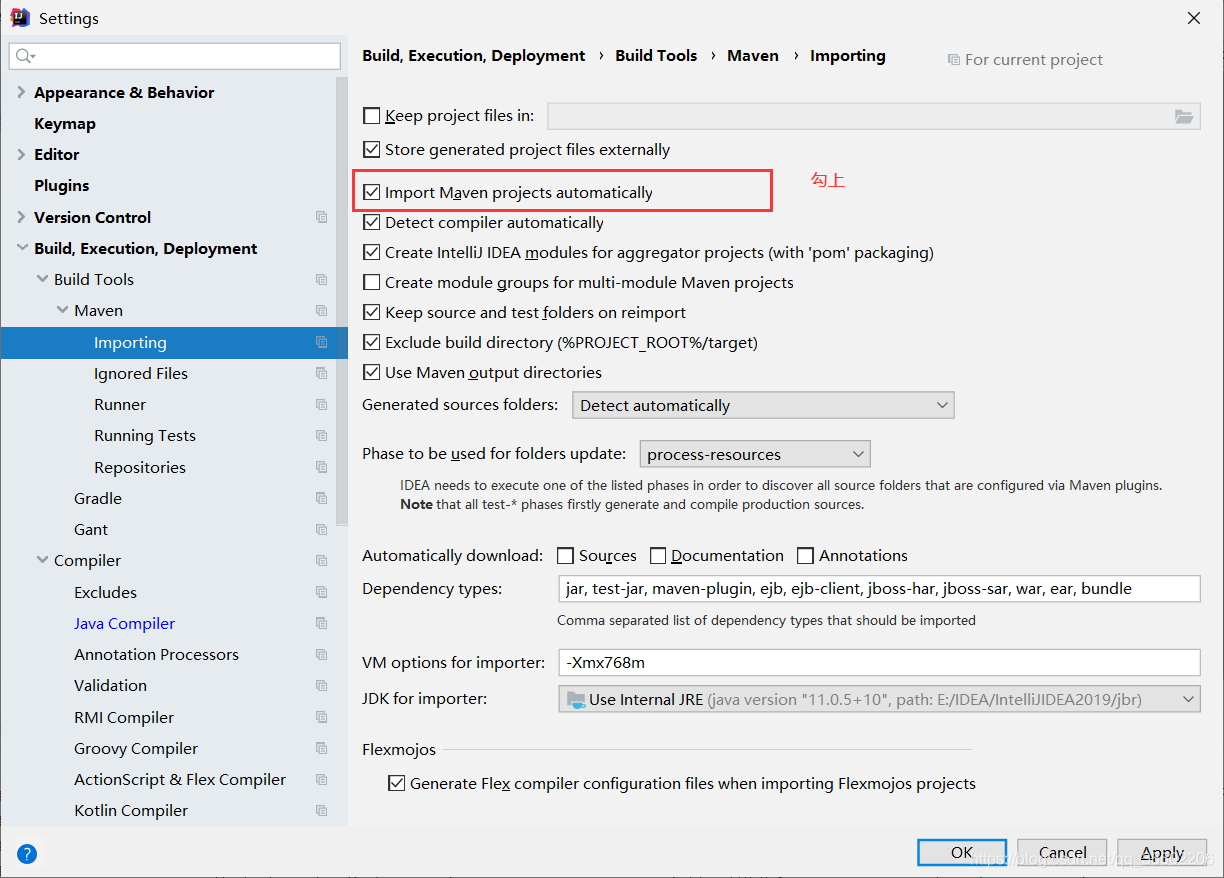This screenshot has height=878, width=1224.
Task: Open Annotation Processors settings page
Action: click(x=156, y=654)
